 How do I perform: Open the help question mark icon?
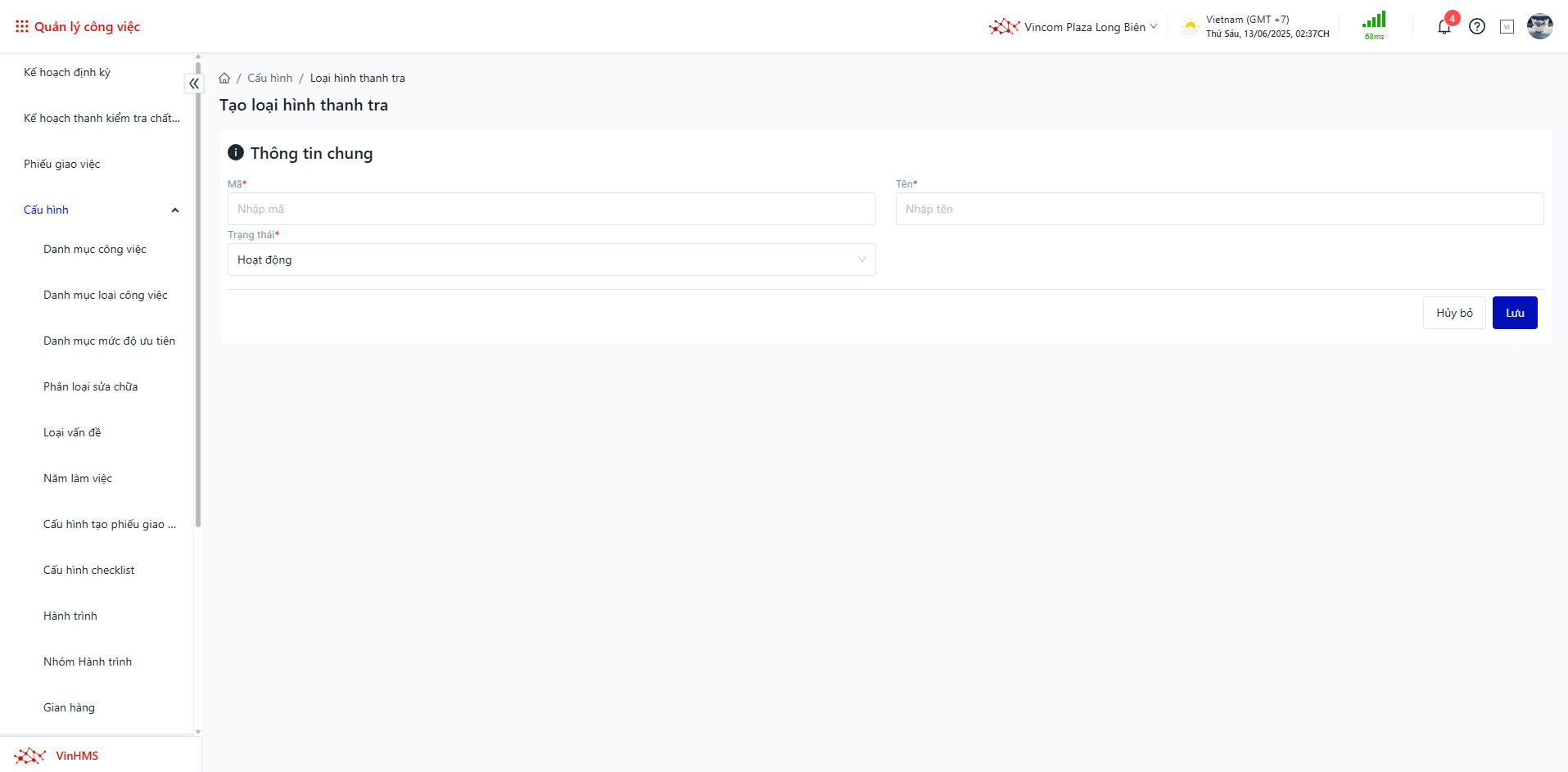click(1477, 26)
